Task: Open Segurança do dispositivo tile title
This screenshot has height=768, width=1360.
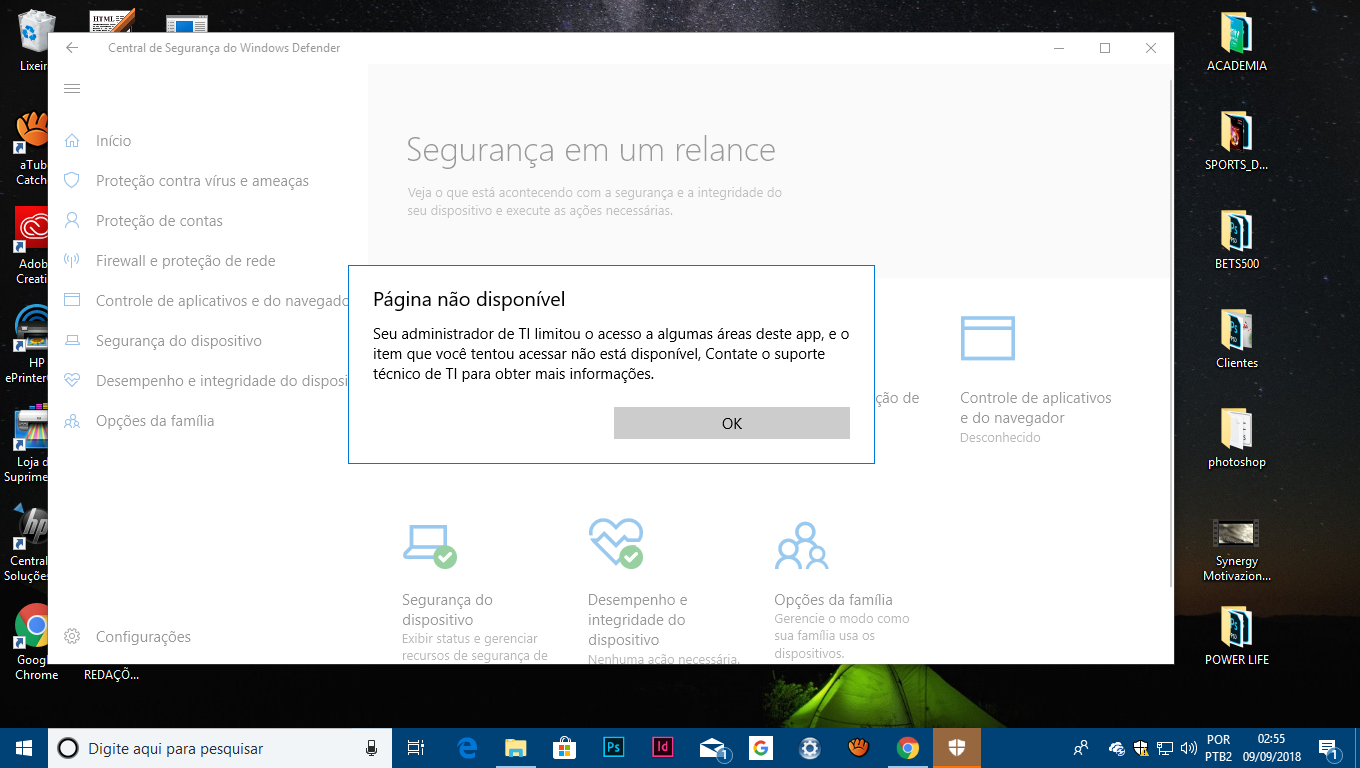Action: [447, 610]
